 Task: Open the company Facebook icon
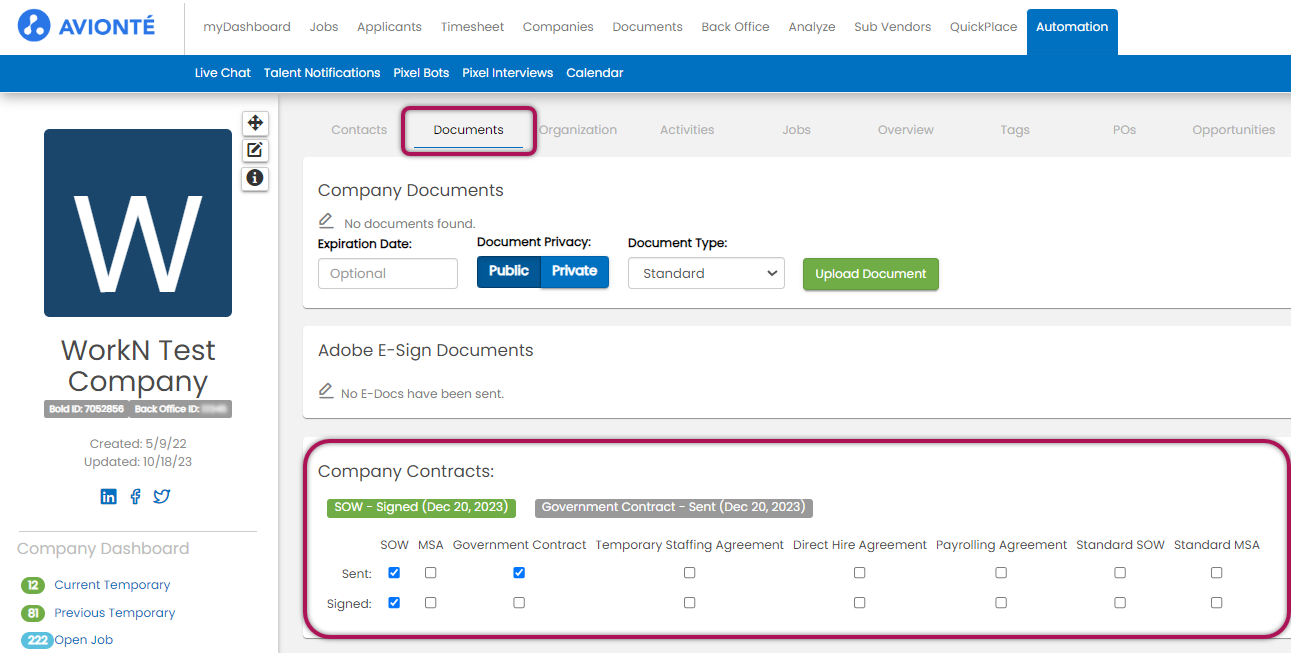(135, 497)
